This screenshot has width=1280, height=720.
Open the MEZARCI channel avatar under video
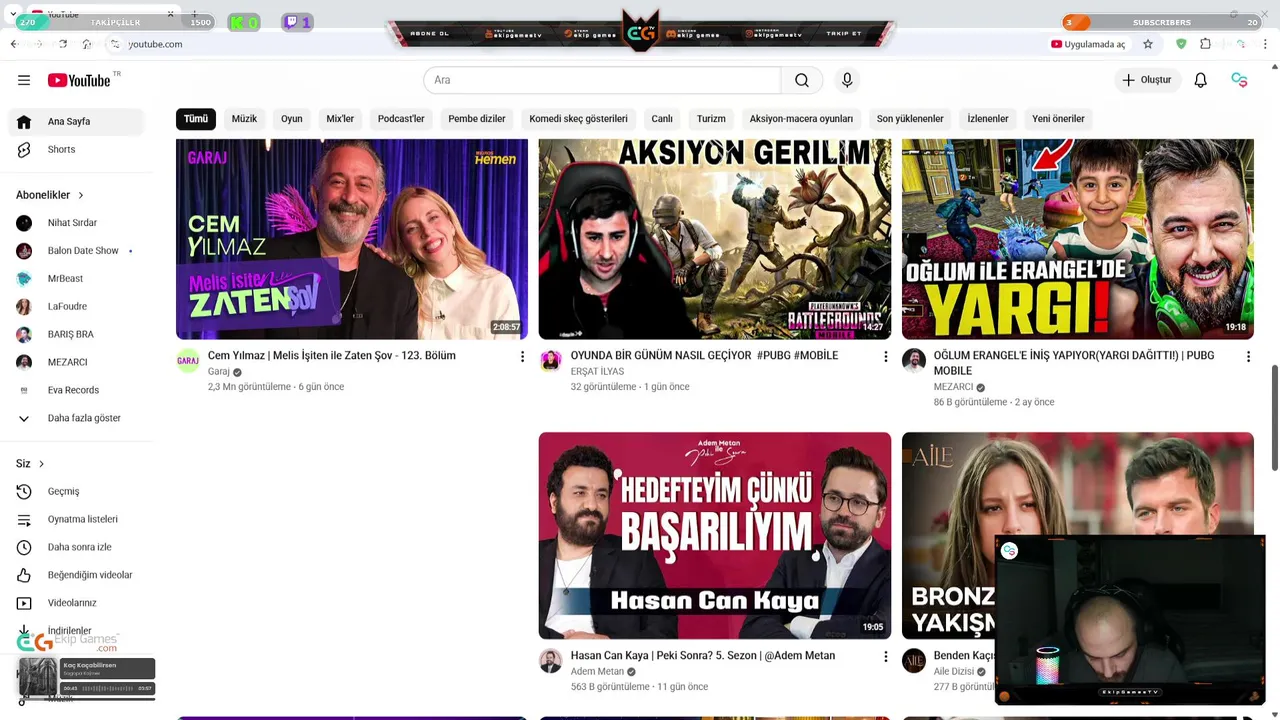click(x=914, y=361)
